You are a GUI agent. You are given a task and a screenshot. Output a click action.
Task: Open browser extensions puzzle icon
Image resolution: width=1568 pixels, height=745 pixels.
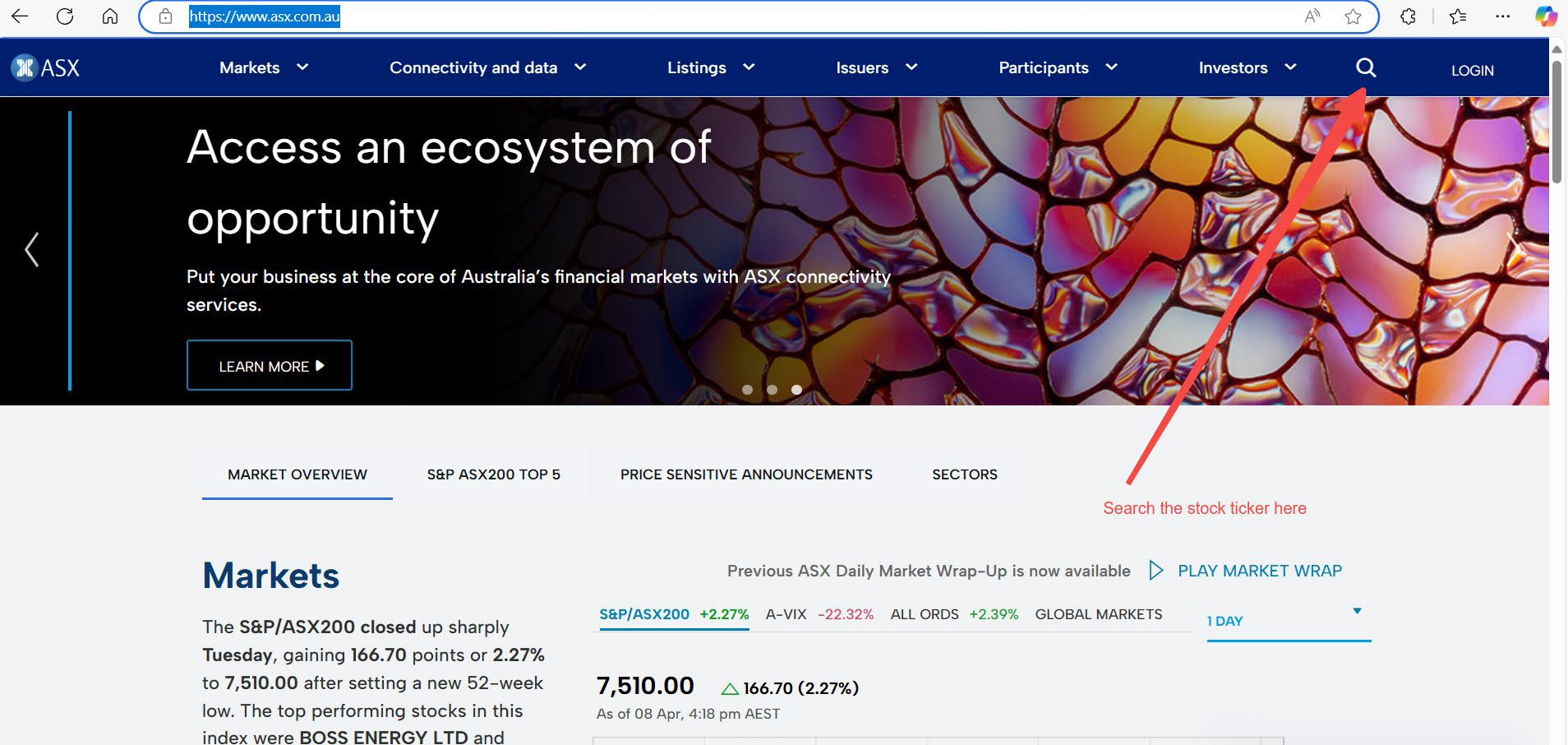(x=1408, y=16)
